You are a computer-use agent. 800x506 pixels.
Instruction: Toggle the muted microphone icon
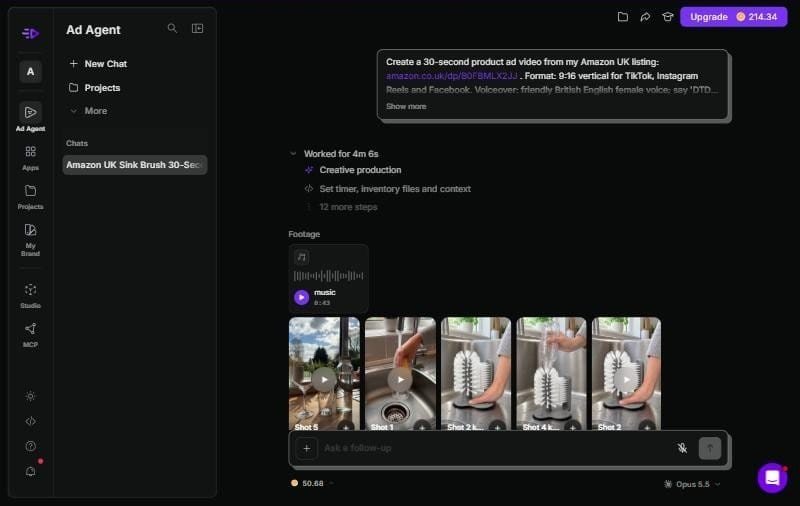682,448
